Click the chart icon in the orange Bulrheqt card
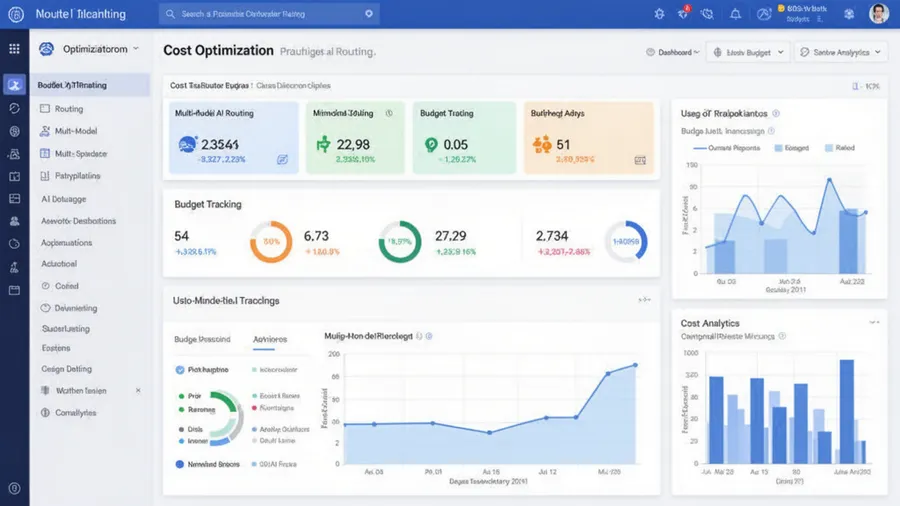 (640, 160)
